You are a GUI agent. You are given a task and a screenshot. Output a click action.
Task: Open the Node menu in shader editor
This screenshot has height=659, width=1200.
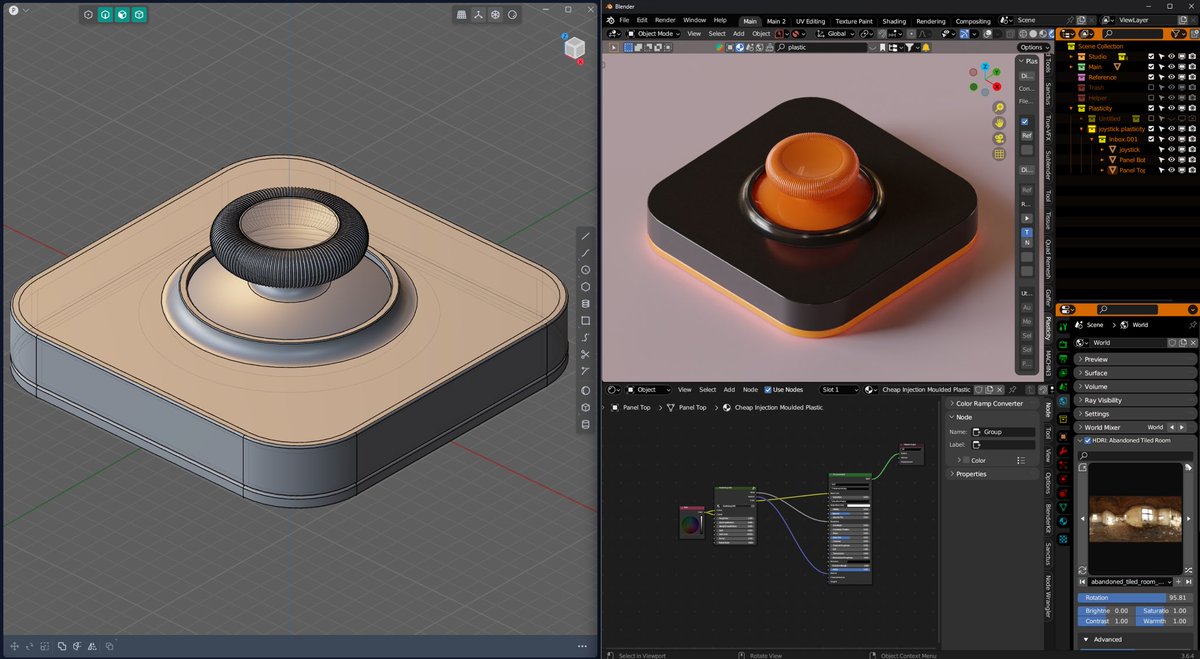pyautogui.click(x=750, y=389)
